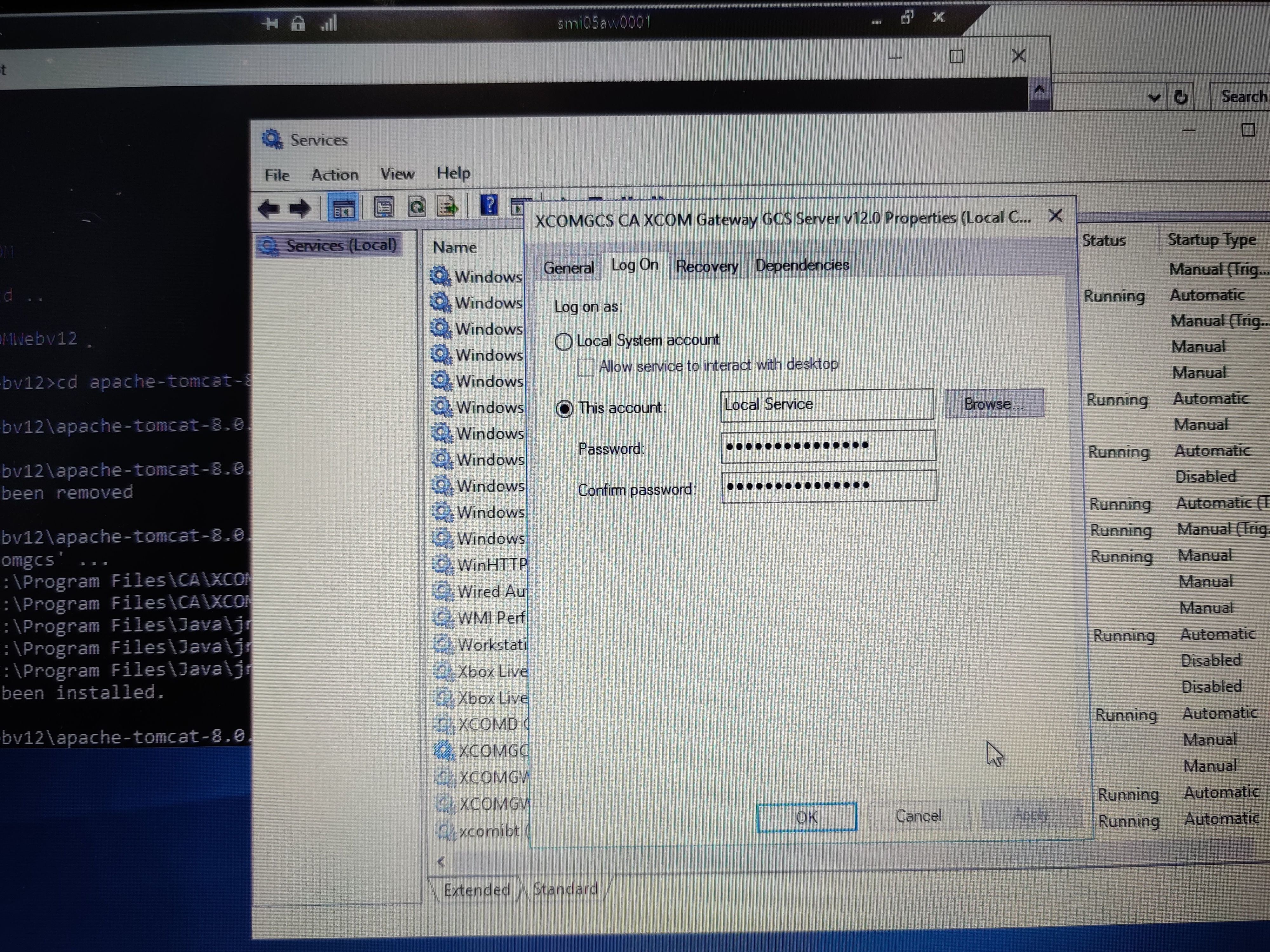Screen dimensions: 1270x952
Task: Select the This account radio button
Action: (x=565, y=409)
